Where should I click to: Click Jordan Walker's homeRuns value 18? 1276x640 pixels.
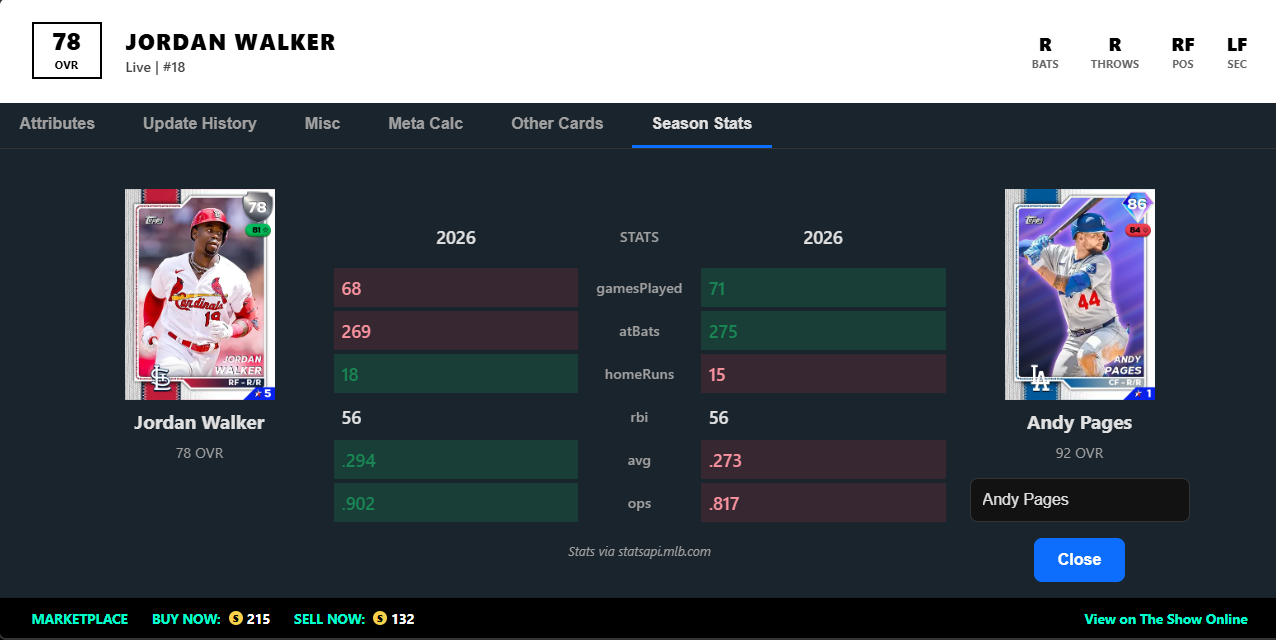pyautogui.click(x=456, y=374)
